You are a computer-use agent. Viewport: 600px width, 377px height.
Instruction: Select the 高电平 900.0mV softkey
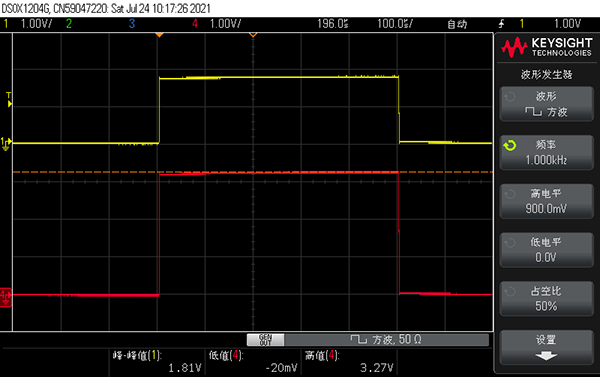tap(546, 201)
